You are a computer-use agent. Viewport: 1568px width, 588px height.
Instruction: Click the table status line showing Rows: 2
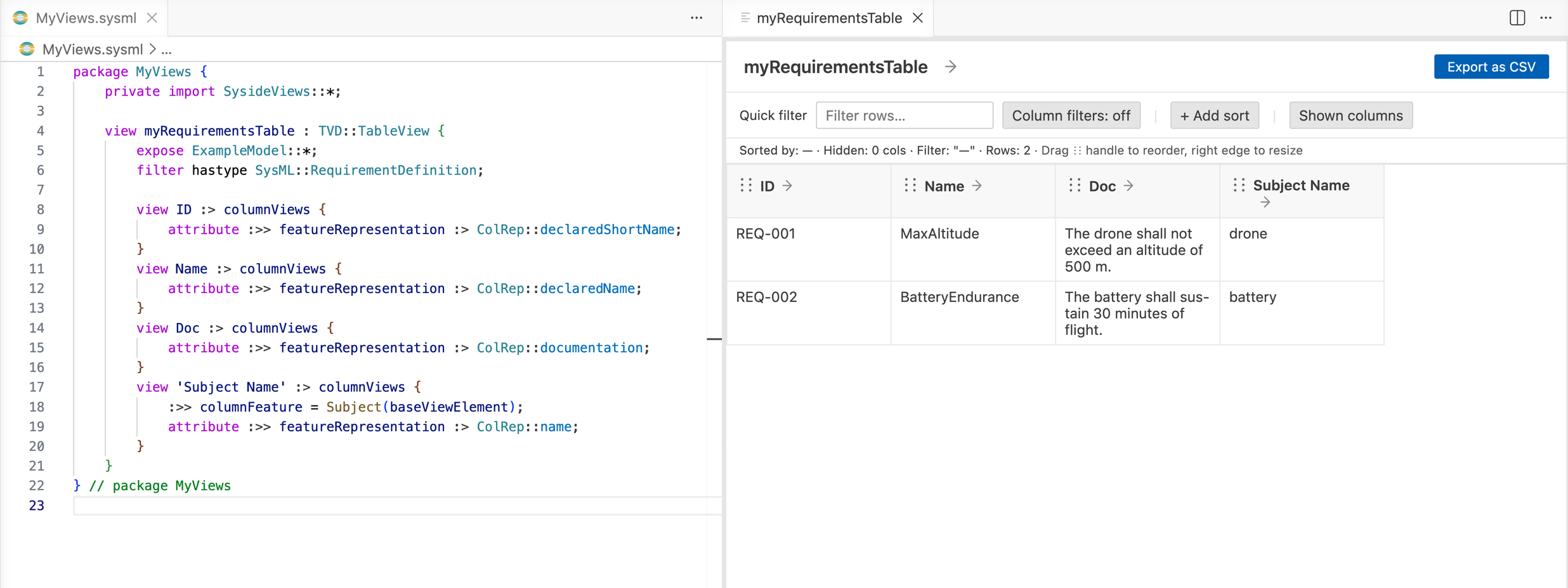click(1021, 150)
